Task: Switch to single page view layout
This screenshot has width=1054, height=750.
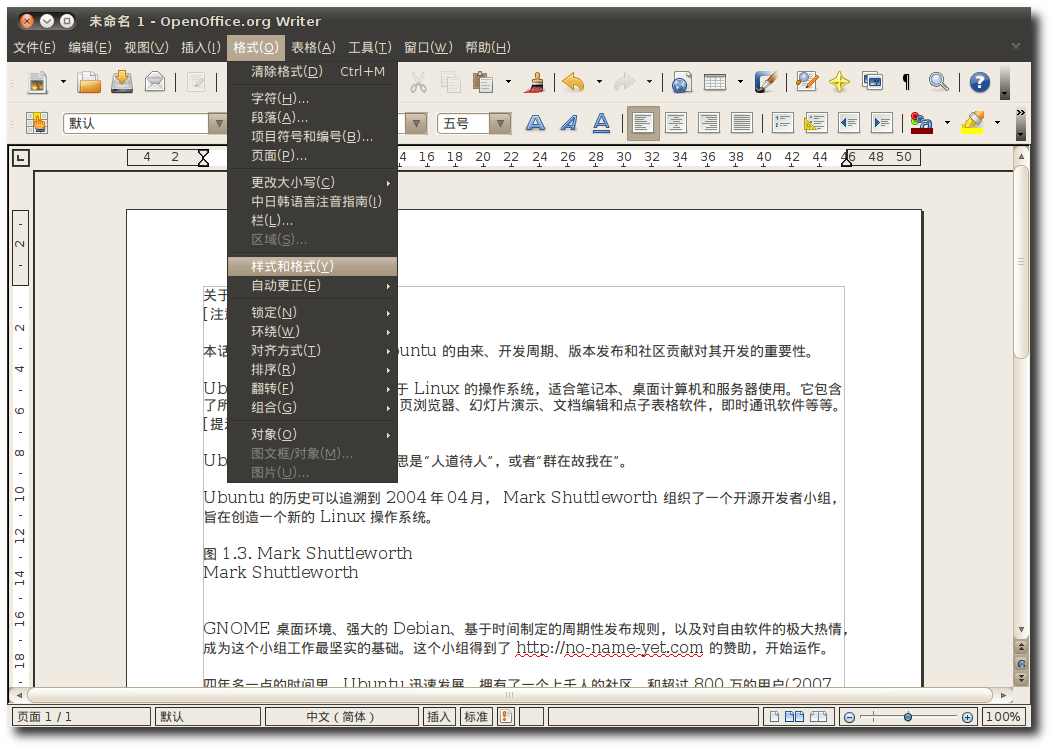Action: coord(774,717)
